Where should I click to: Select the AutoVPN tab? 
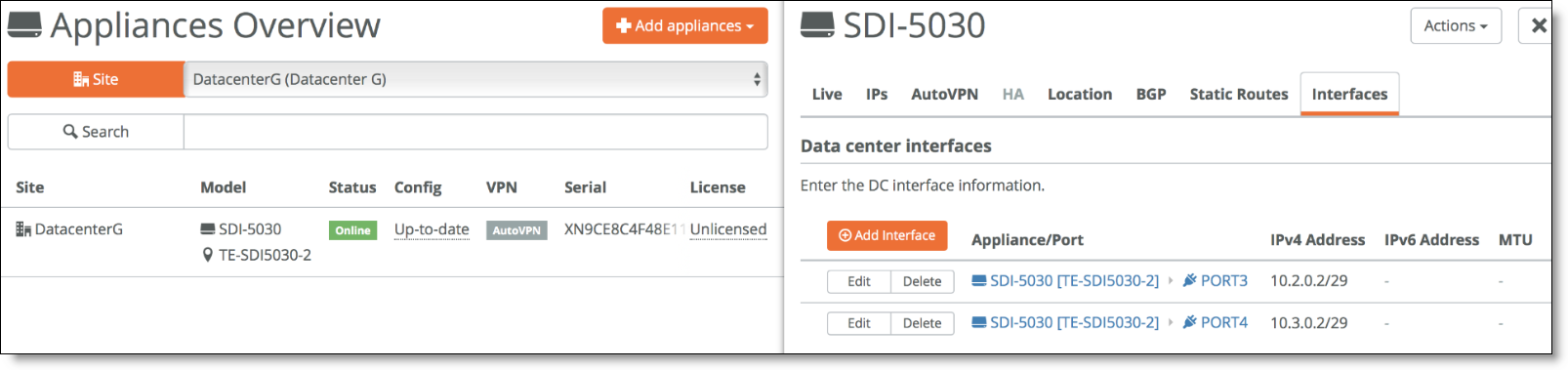(944, 94)
